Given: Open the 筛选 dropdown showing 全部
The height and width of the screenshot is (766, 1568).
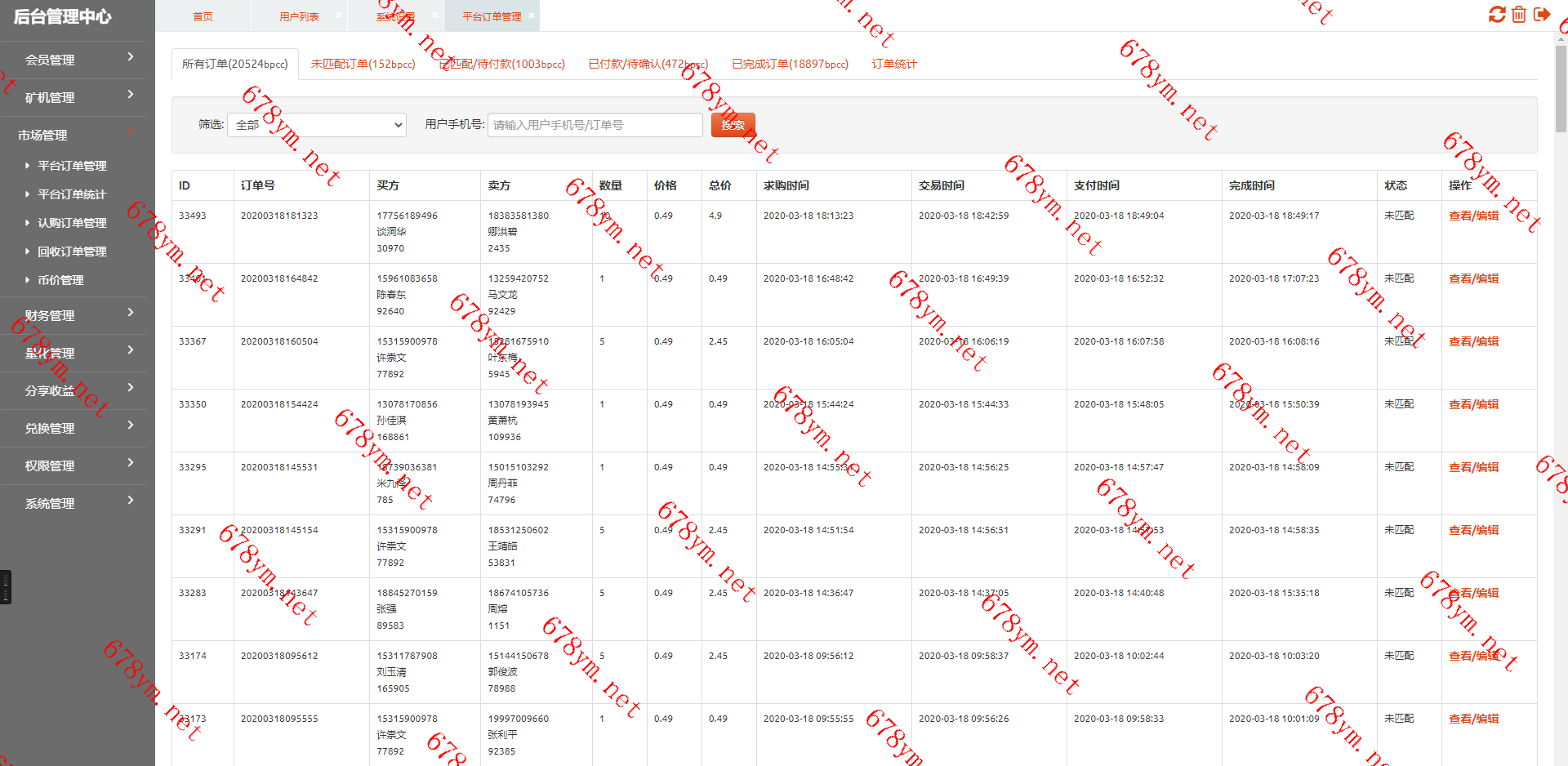Looking at the screenshot, I should point(317,125).
